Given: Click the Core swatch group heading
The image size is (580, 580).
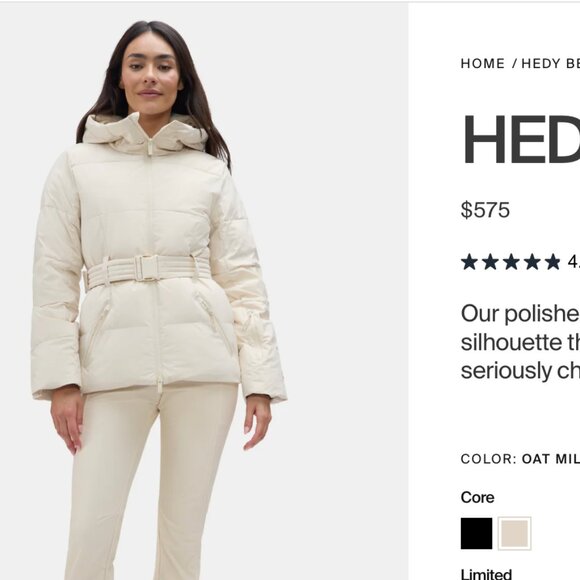Looking at the screenshot, I should pyautogui.click(x=478, y=497).
